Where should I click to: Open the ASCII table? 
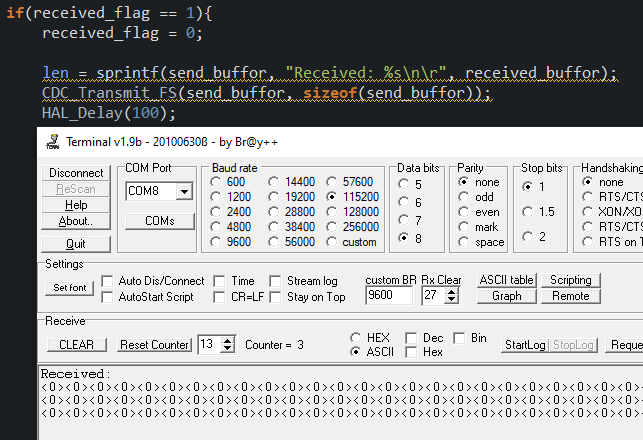click(506, 280)
